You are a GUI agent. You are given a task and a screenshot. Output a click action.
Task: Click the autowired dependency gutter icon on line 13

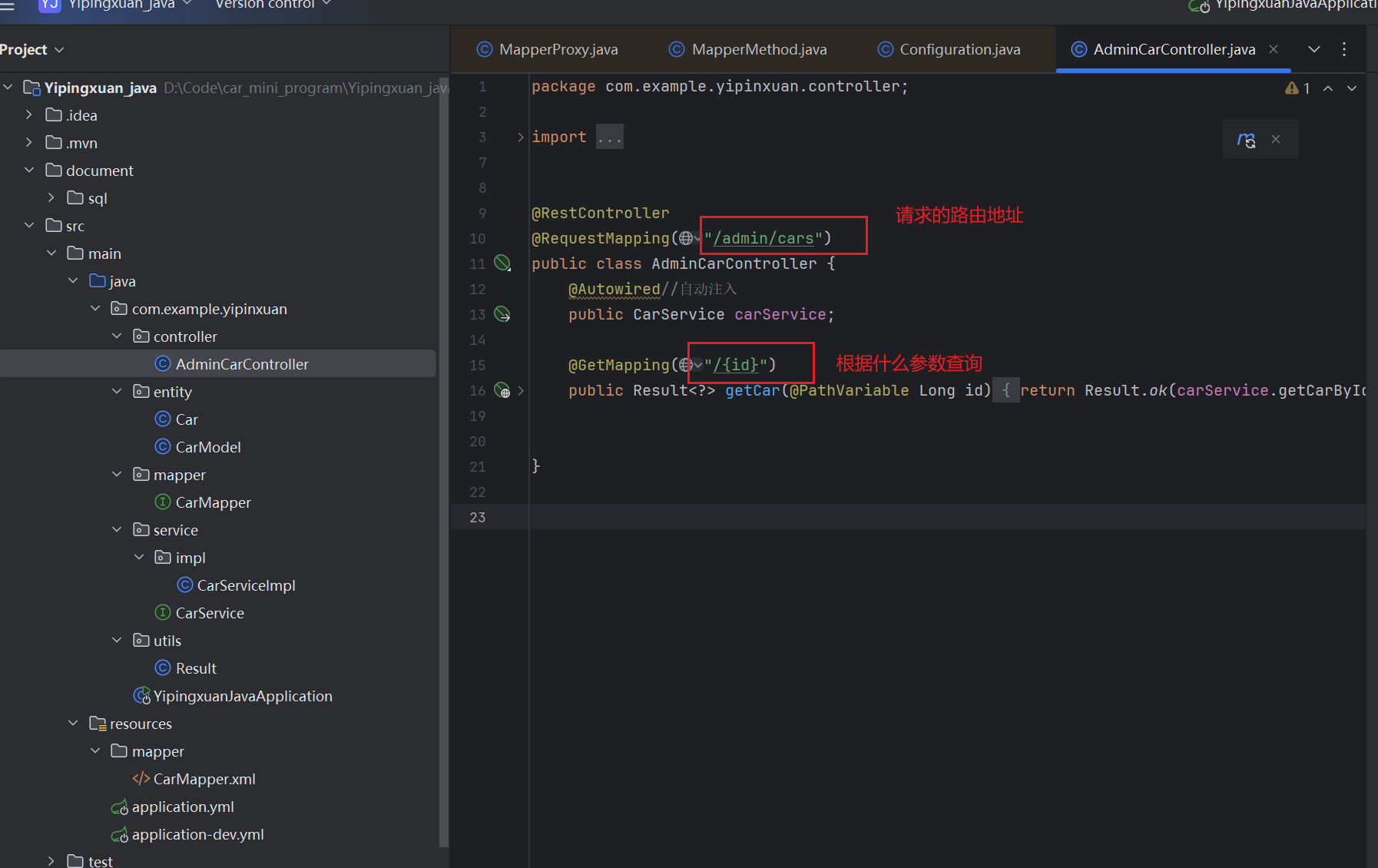point(502,314)
